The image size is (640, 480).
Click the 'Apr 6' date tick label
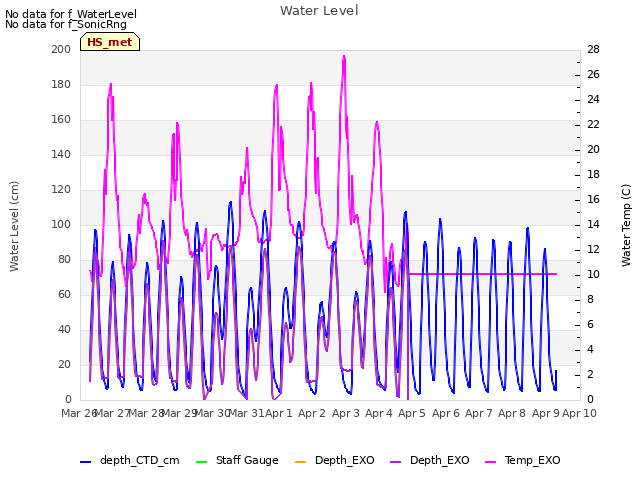tap(446, 413)
